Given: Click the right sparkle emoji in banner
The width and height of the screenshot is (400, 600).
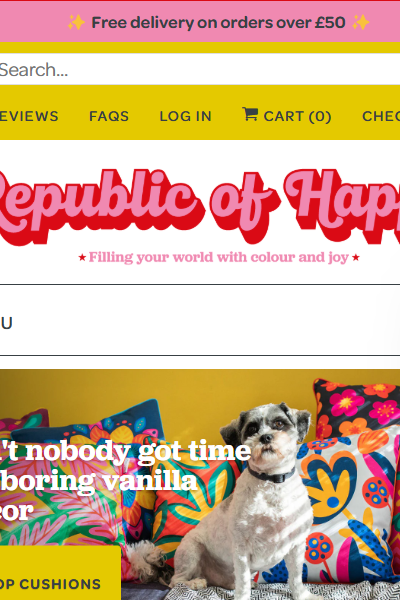Looking at the screenshot, I should 361,23.
